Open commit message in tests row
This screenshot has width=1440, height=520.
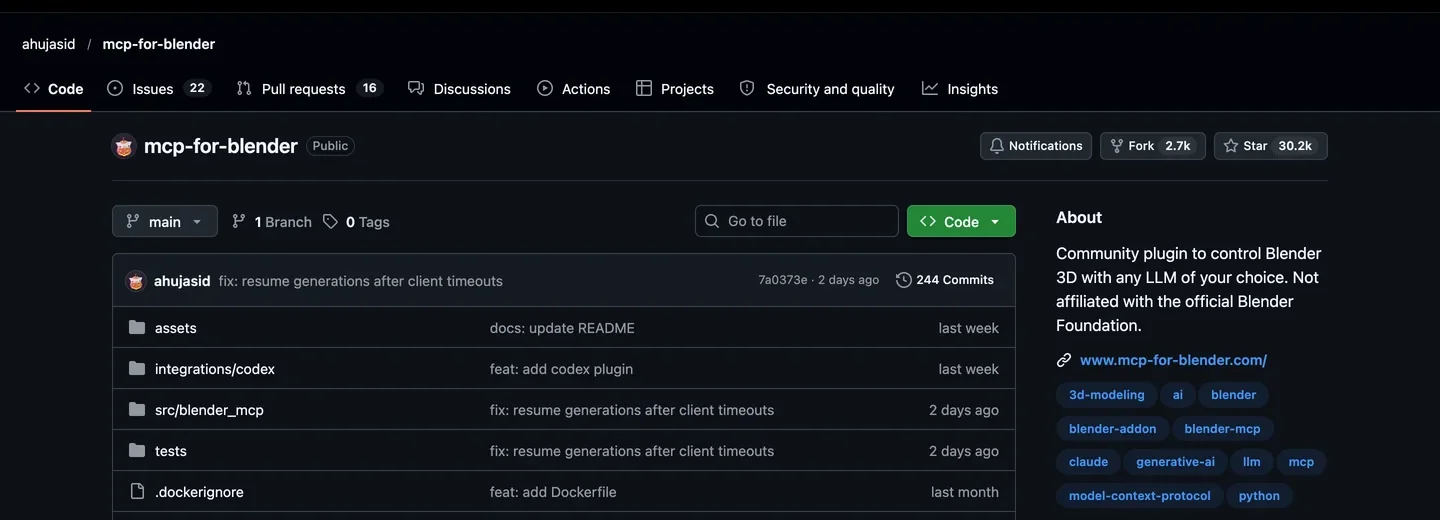click(632, 451)
